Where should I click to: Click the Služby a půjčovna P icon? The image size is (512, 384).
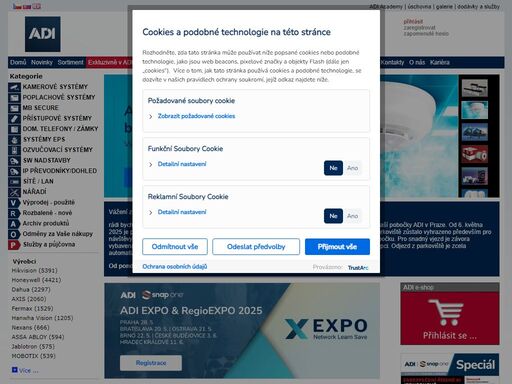(x=13, y=245)
